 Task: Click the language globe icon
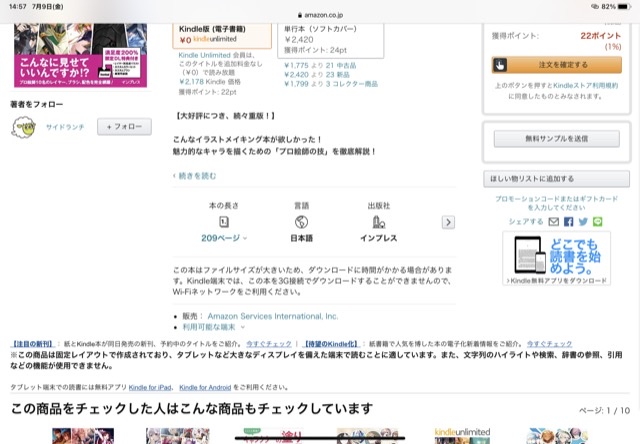pyautogui.click(x=301, y=222)
